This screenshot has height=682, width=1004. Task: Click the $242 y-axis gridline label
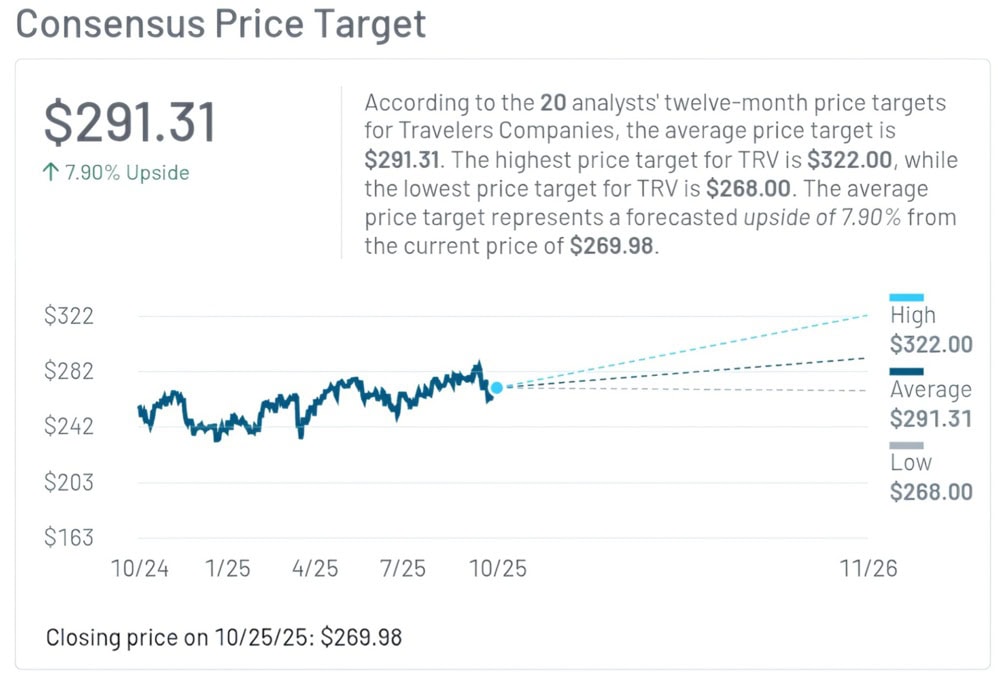68,427
